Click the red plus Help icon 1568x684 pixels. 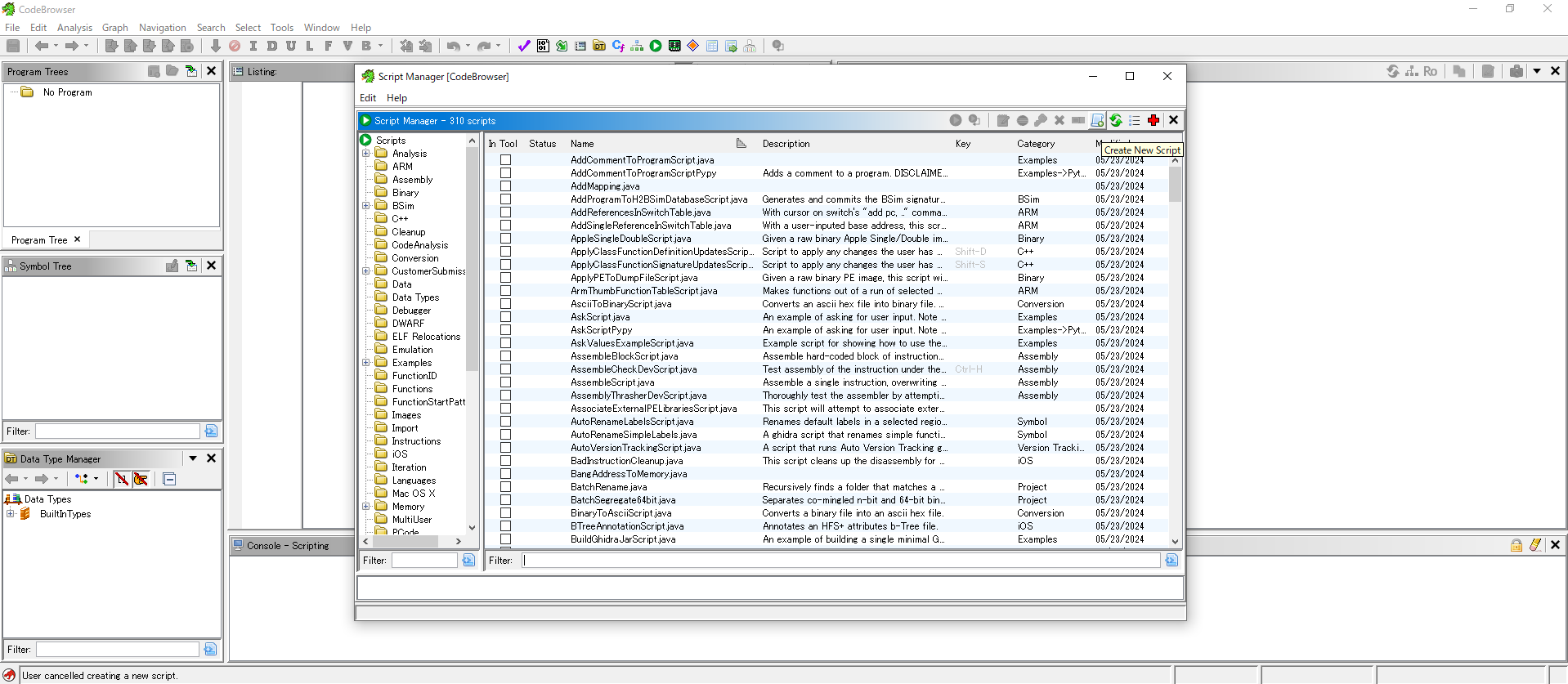(1154, 120)
